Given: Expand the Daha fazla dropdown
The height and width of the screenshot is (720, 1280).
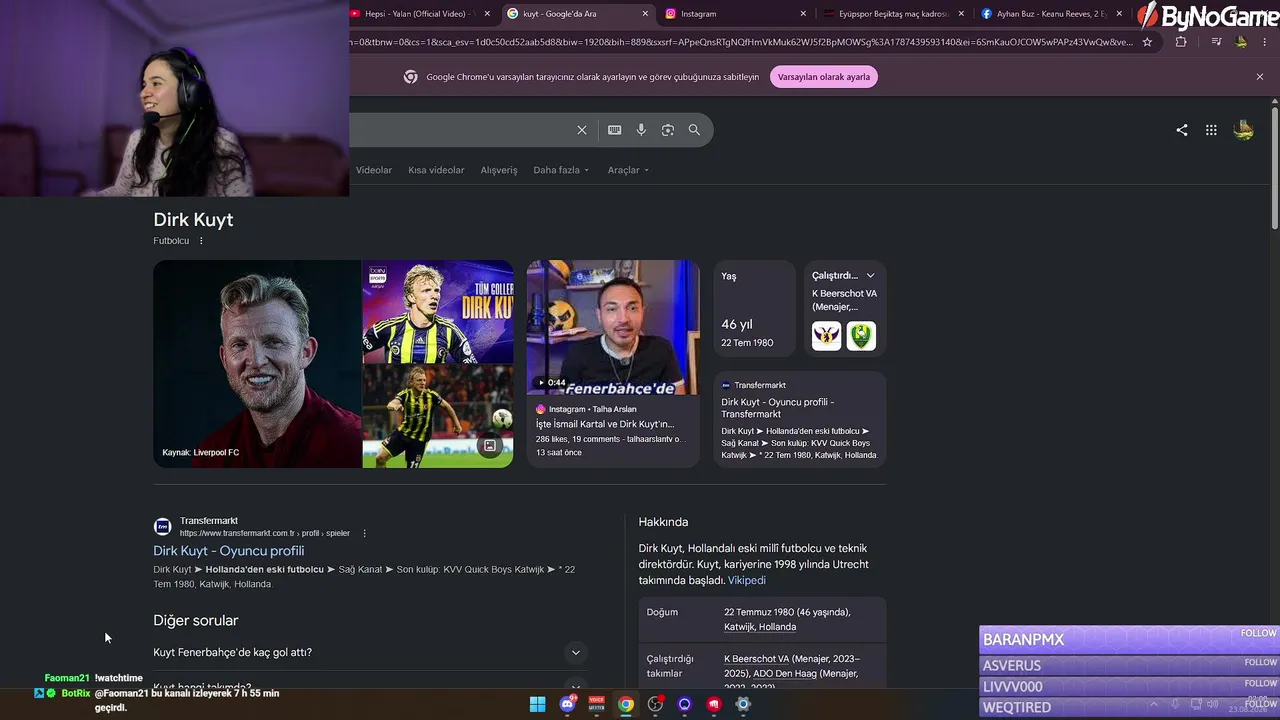Looking at the screenshot, I should pyautogui.click(x=561, y=170).
